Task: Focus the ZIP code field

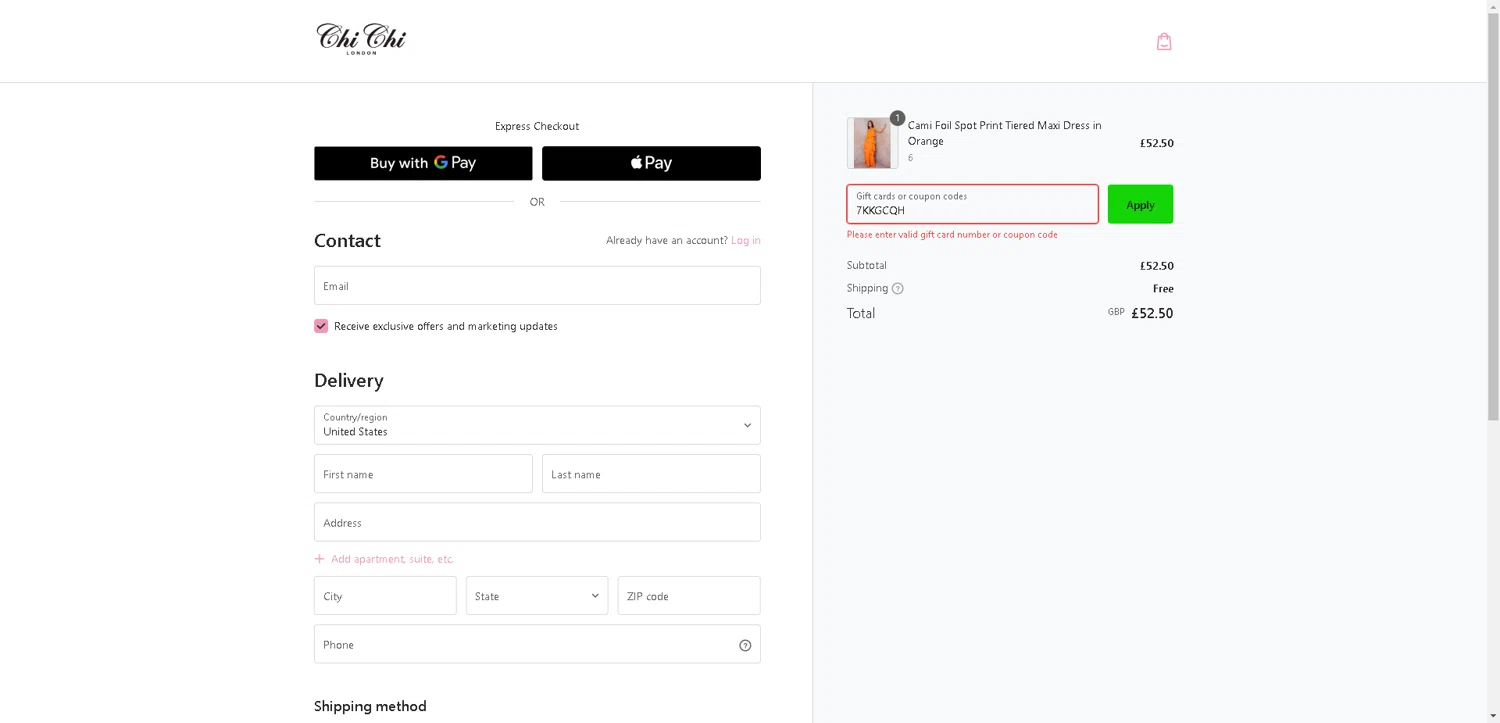Action: (x=689, y=596)
